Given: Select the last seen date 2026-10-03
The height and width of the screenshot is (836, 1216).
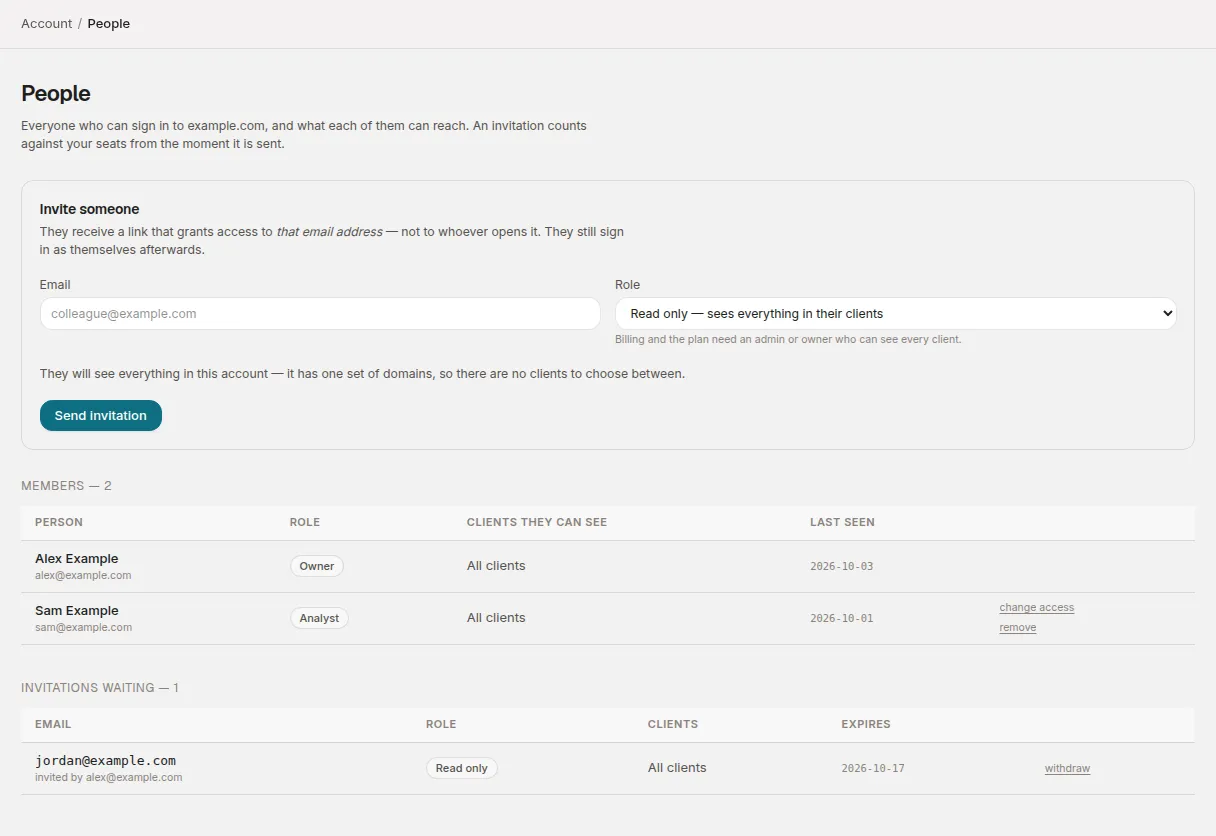Looking at the screenshot, I should coord(841,566).
